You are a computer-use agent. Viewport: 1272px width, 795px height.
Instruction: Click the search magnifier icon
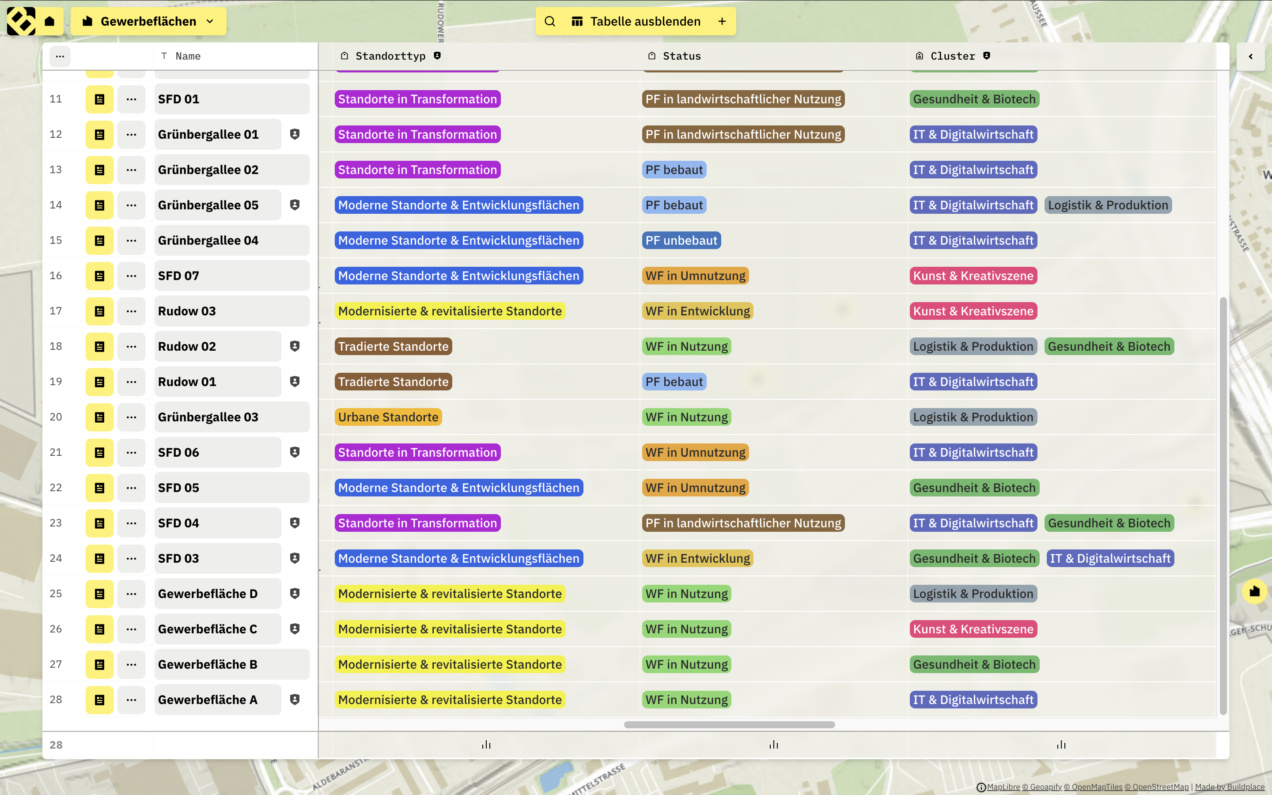tap(550, 21)
